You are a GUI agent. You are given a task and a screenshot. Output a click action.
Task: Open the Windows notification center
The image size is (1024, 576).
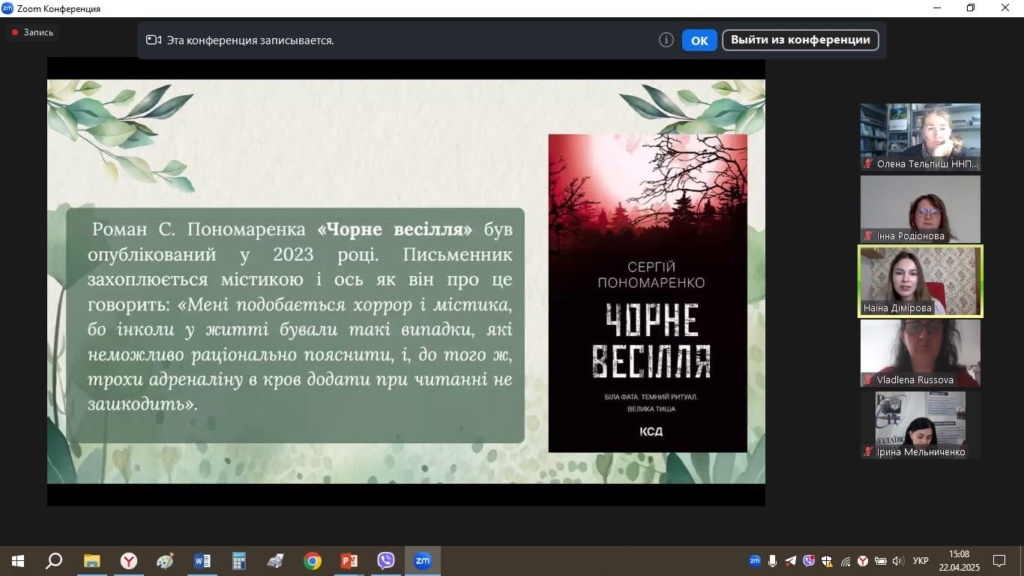tap(999, 561)
